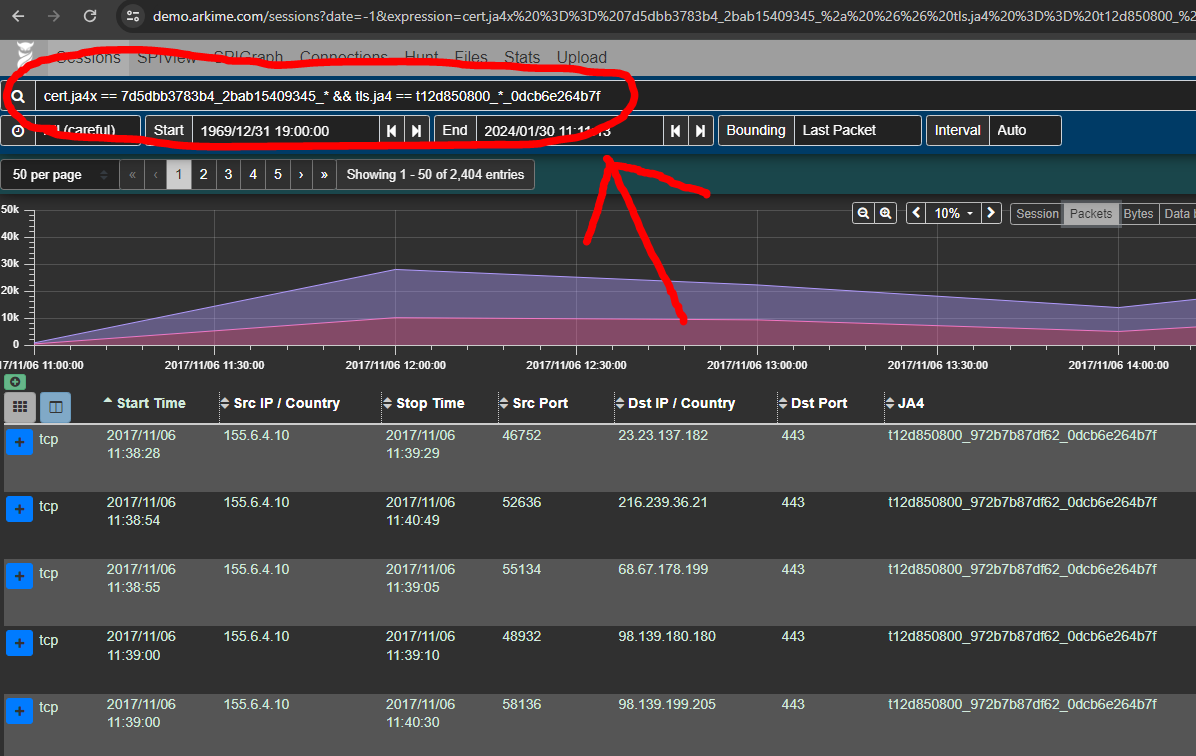Switch graph to Packets view
Screen dimensions: 1196x756
tap(1091, 214)
